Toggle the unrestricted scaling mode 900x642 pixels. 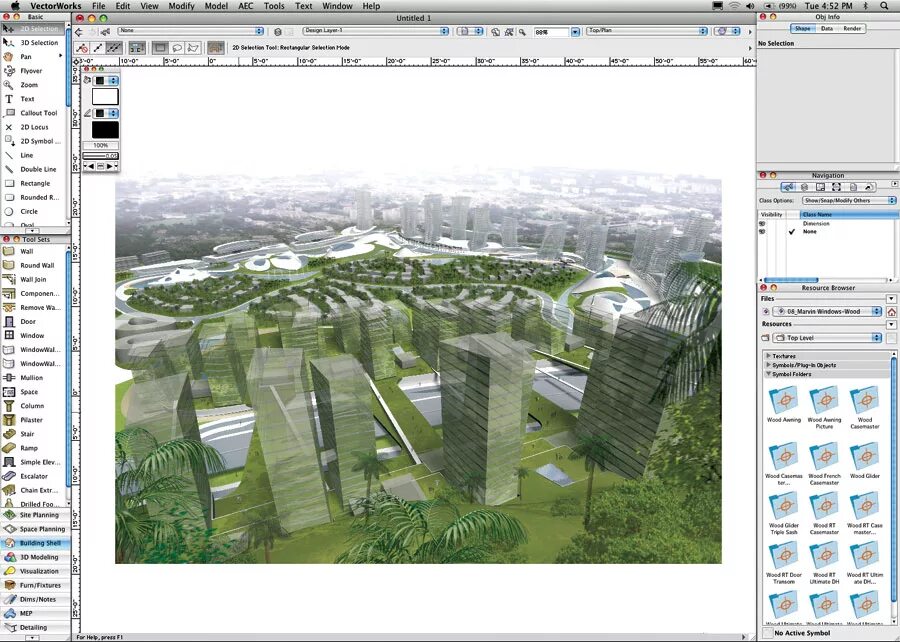(114, 48)
